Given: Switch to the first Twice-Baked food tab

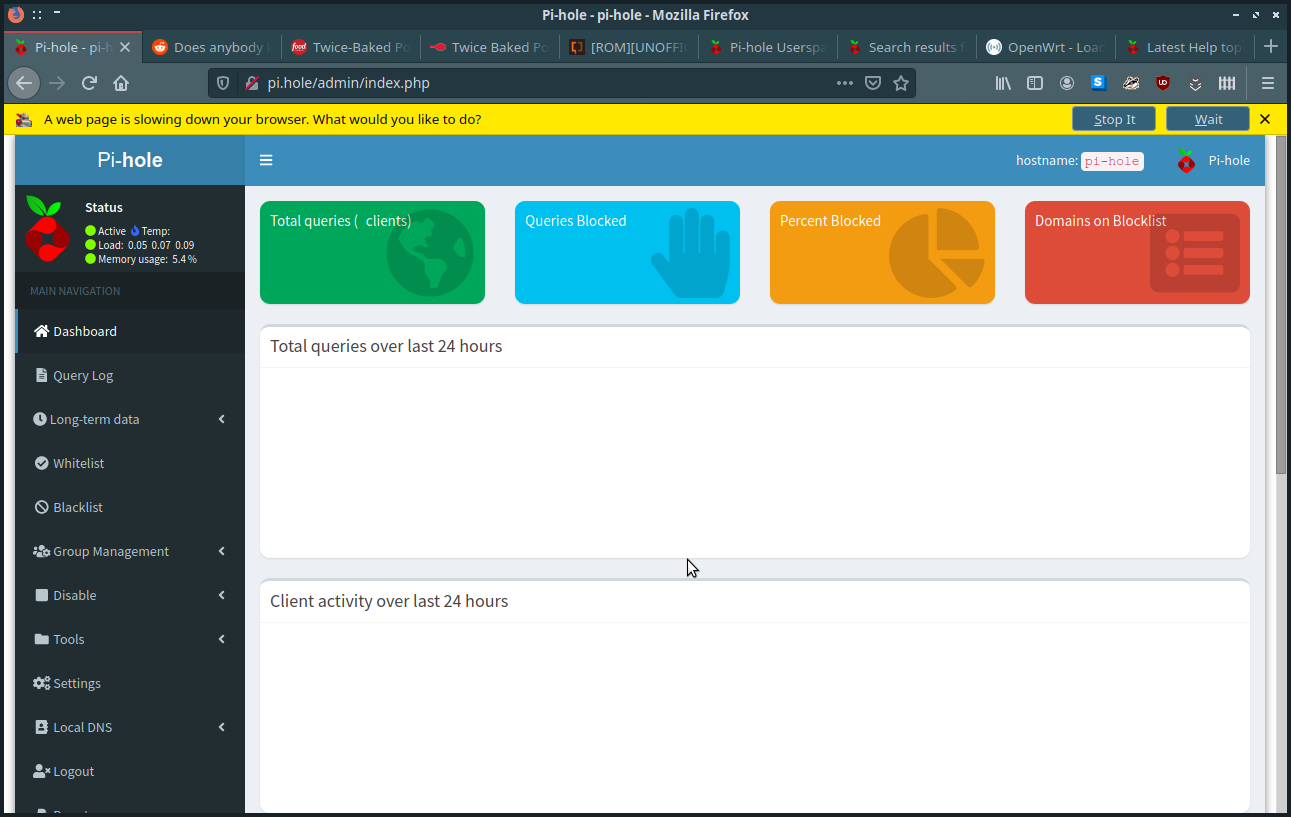Looking at the screenshot, I should coord(350,47).
